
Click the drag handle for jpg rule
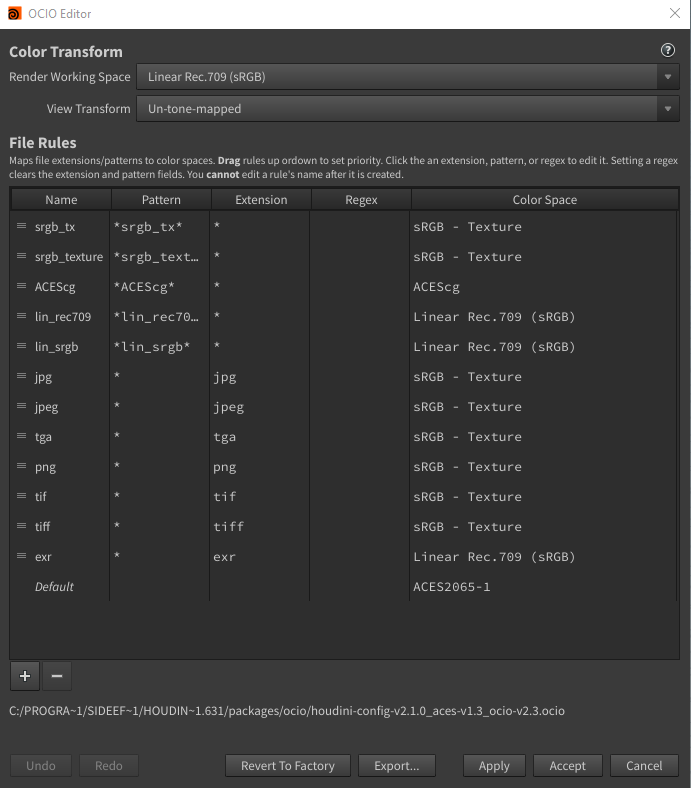pos(22,376)
